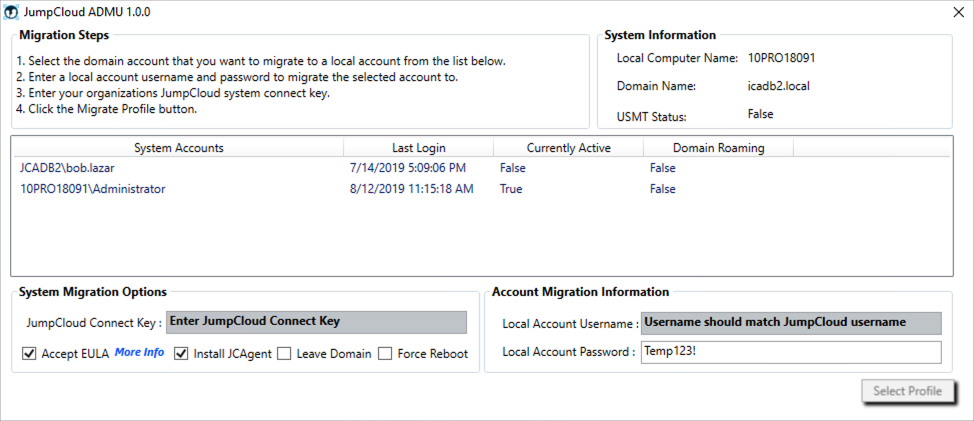
Task: Click the Currently Active column header
Action: pos(568,148)
